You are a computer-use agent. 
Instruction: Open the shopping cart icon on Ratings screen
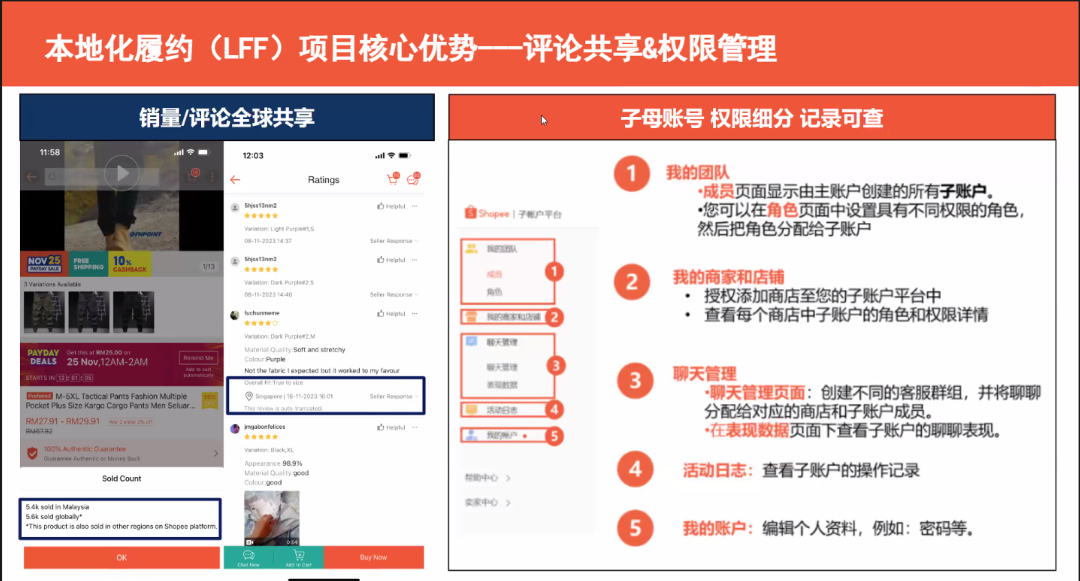(394, 180)
